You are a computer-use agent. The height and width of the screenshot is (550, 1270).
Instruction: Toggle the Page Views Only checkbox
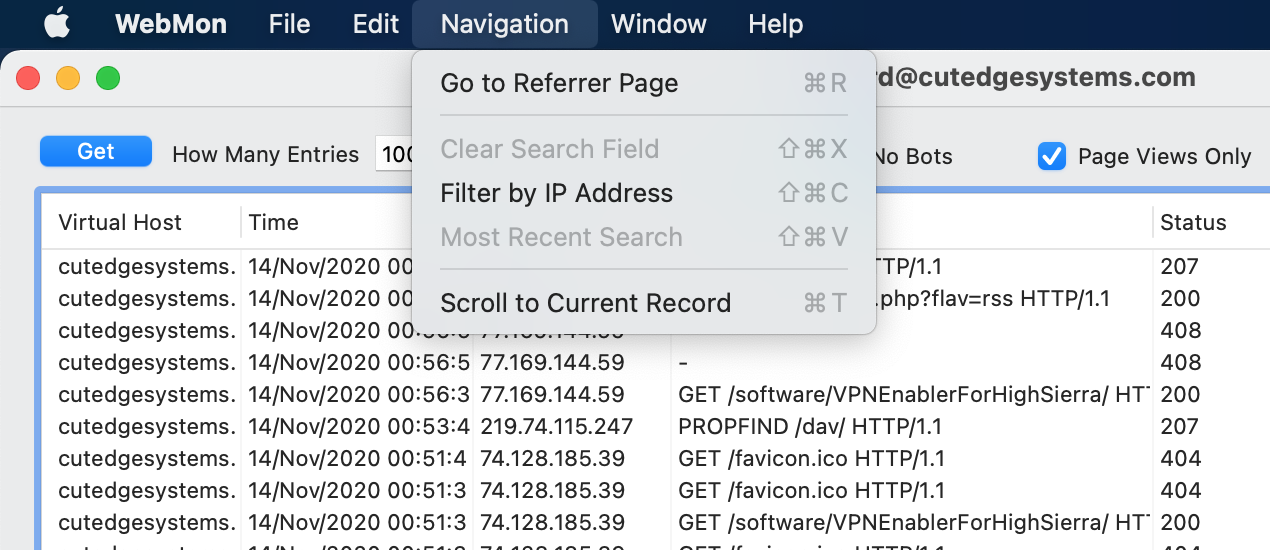click(x=1052, y=156)
